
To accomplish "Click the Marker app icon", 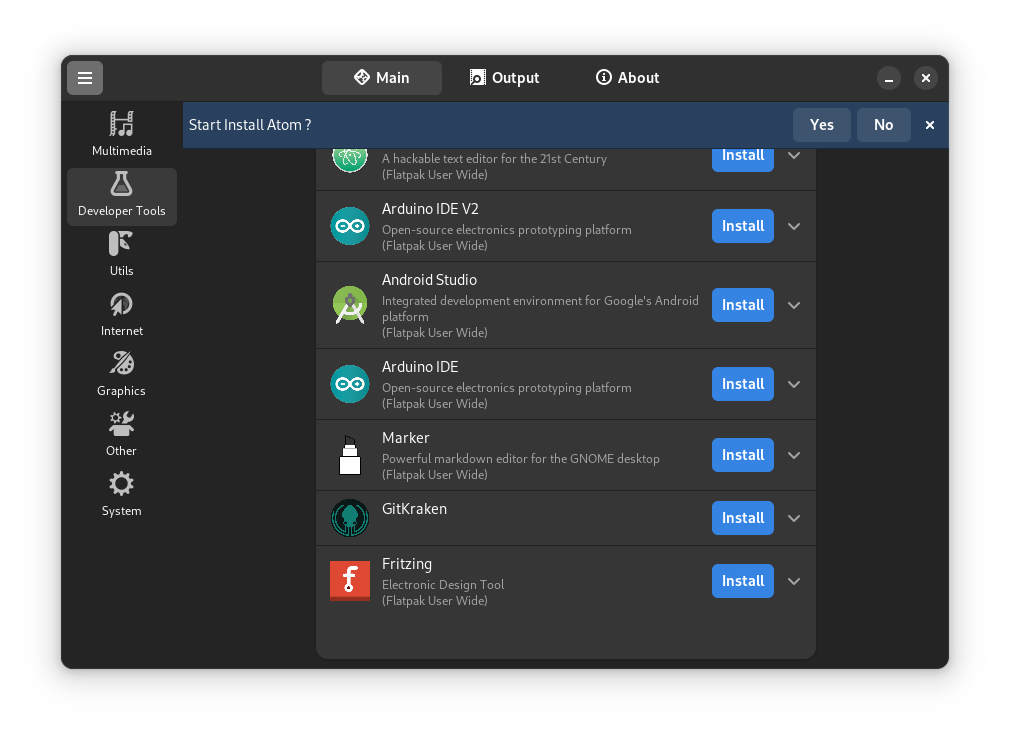I will coord(350,455).
